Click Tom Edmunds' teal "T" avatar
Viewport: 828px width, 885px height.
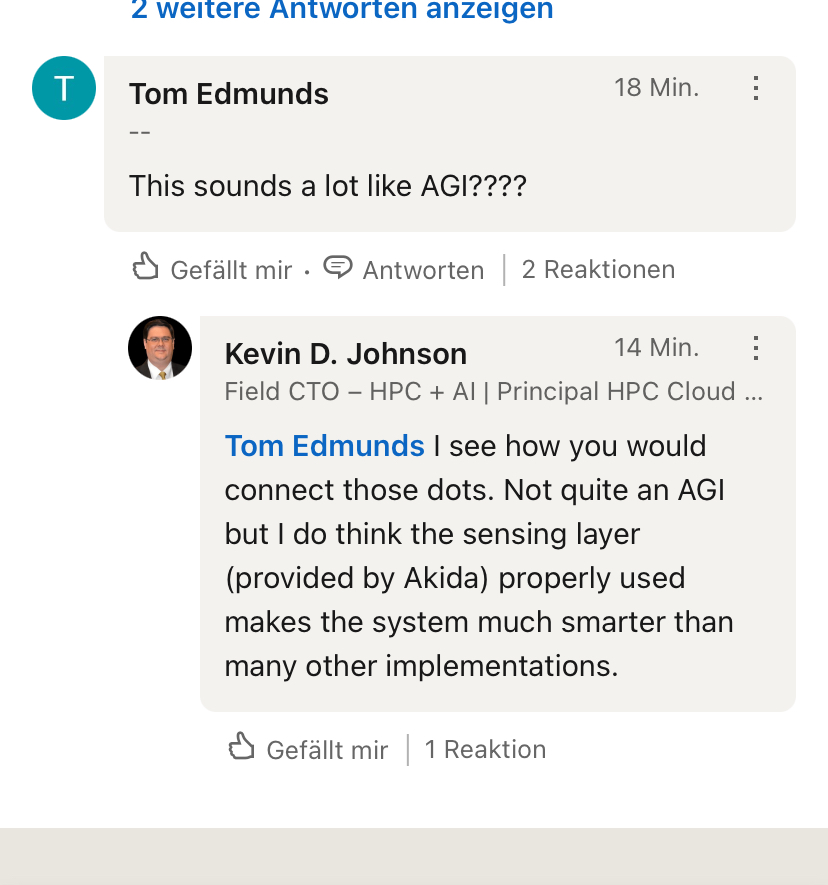[x=64, y=88]
